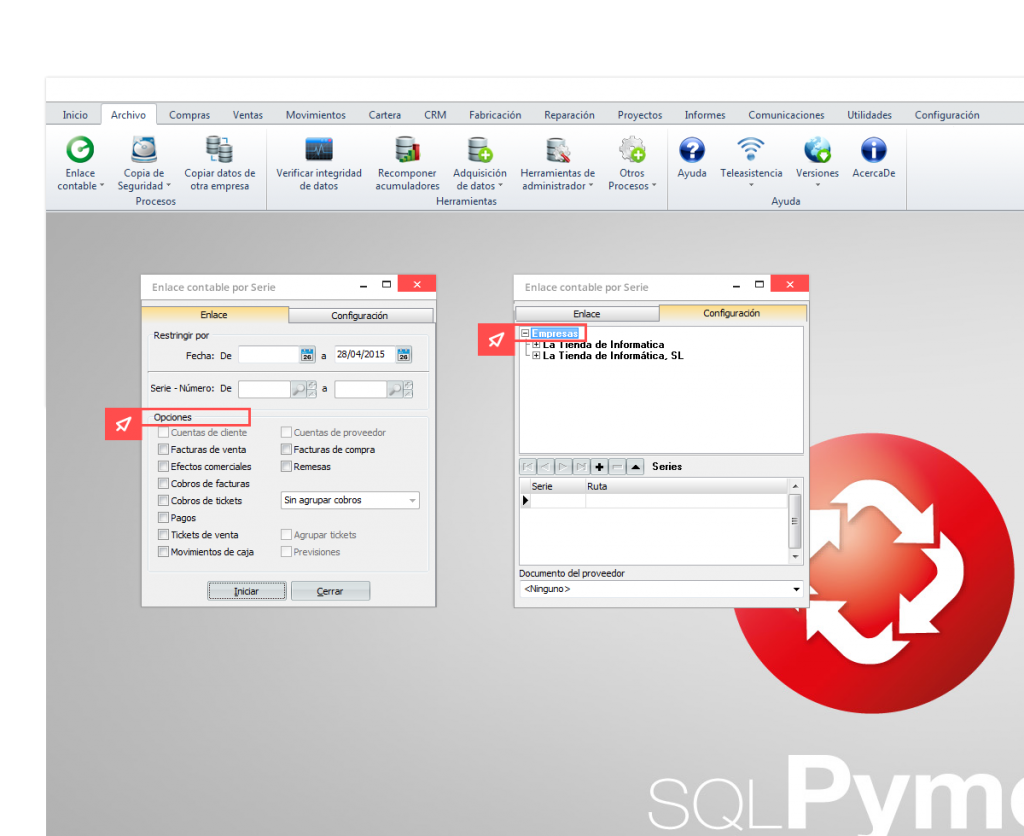This screenshot has height=836, width=1024.
Task: Open the Enlace contable ribbon icon
Action: pos(79,151)
